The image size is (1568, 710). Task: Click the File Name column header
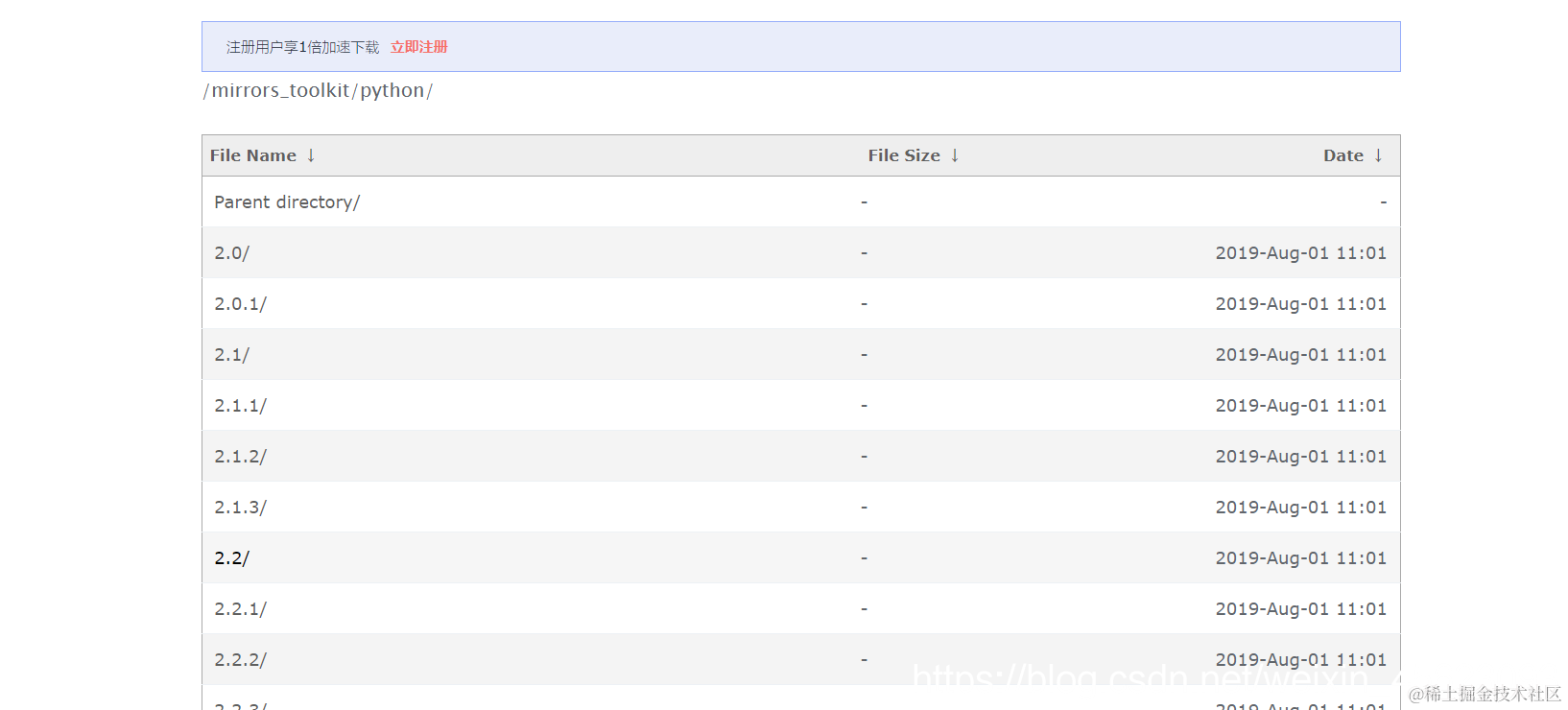click(x=253, y=155)
